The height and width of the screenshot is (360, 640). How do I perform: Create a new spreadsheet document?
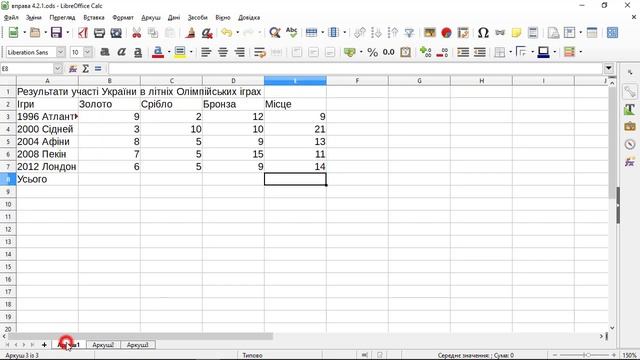point(13,33)
